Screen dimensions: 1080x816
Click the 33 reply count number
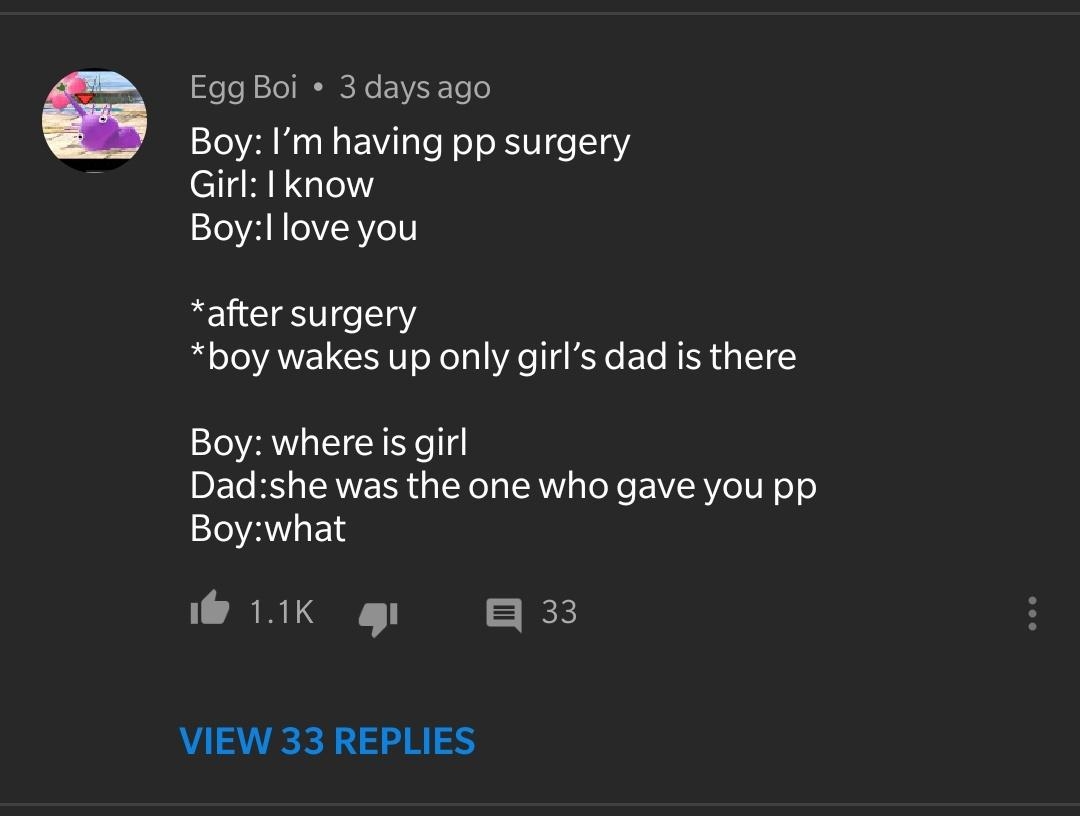(558, 613)
